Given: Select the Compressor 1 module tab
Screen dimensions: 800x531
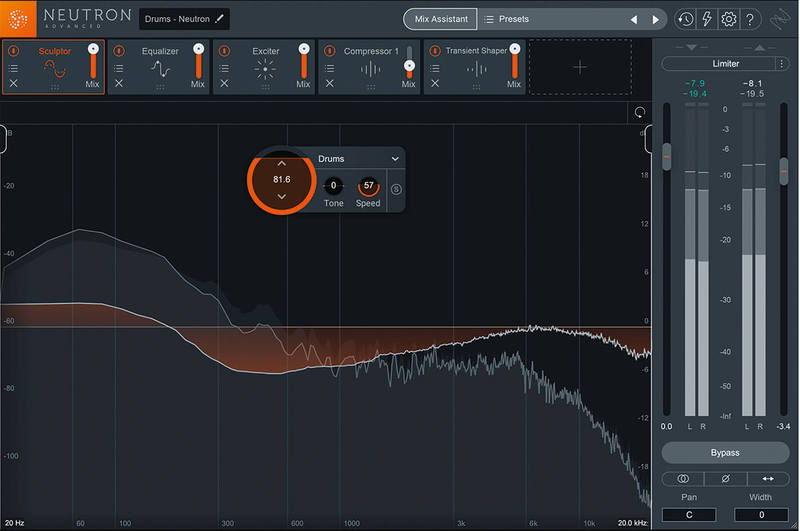Looking at the screenshot, I should [x=370, y=67].
